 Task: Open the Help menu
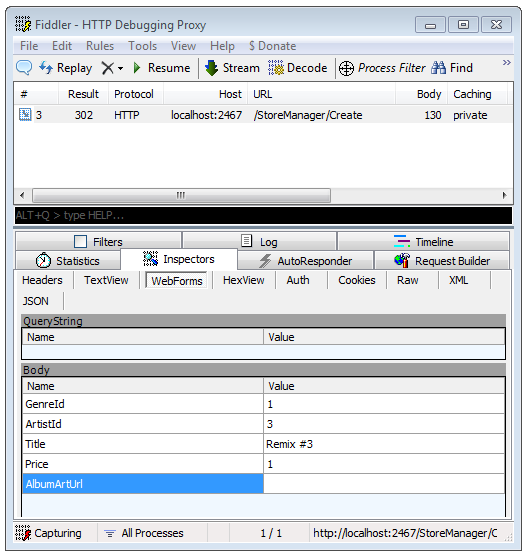222,46
